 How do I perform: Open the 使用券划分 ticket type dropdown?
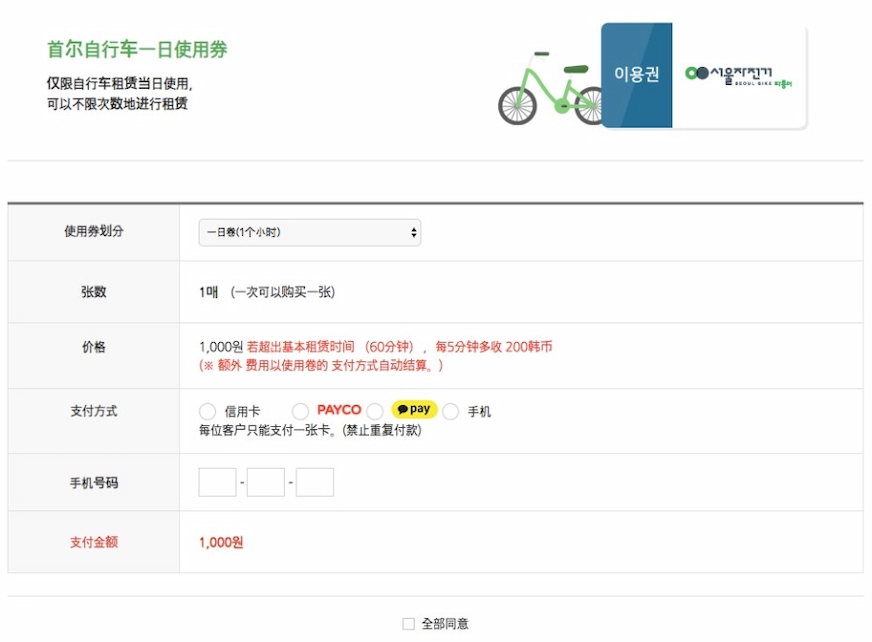309,233
